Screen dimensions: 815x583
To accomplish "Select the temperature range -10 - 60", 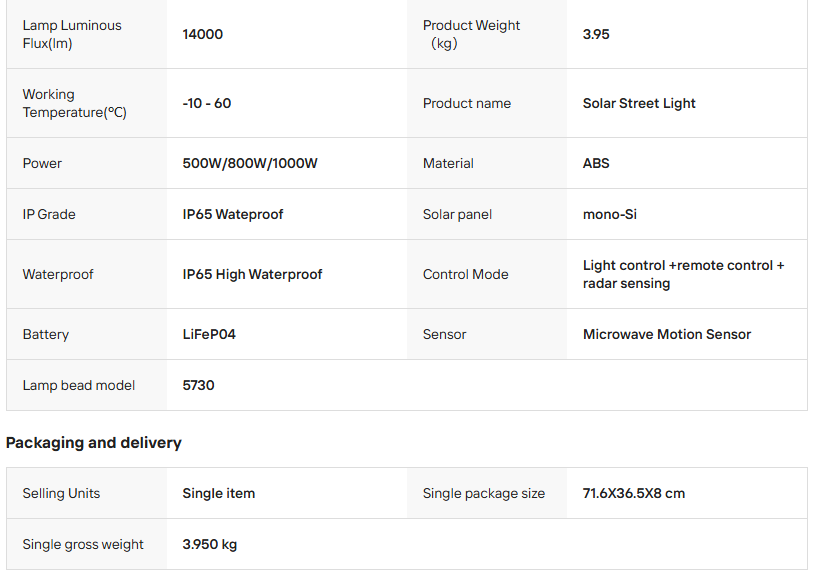I will click(x=207, y=103).
